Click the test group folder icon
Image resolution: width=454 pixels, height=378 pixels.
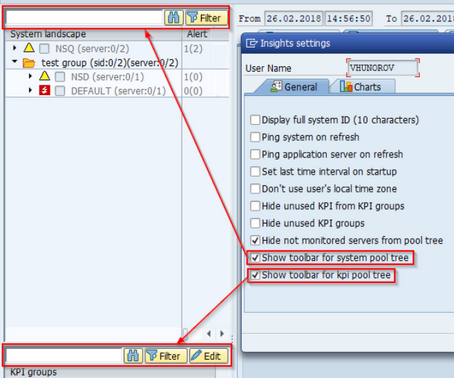tap(29, 63)
